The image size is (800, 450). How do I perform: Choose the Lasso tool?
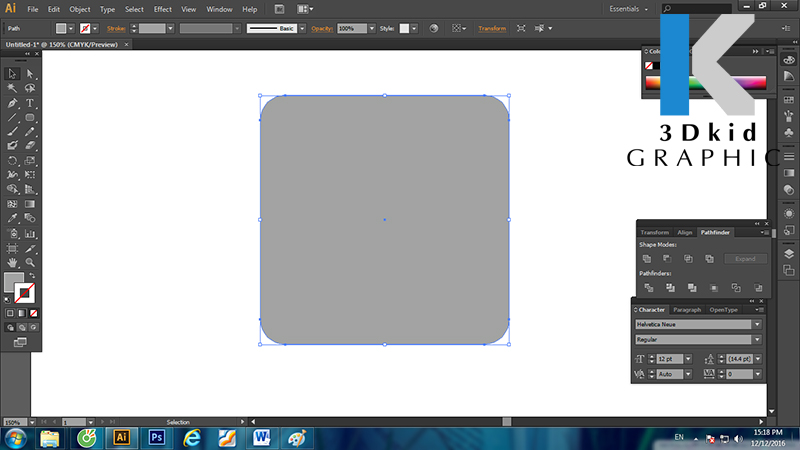[x=30, y=88]
